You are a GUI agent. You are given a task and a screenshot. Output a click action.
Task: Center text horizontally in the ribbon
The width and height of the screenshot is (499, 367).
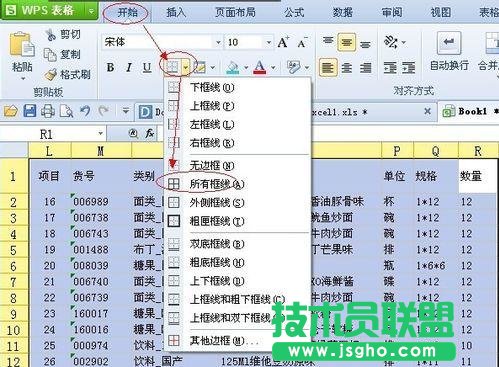click(x=347, y=68)
